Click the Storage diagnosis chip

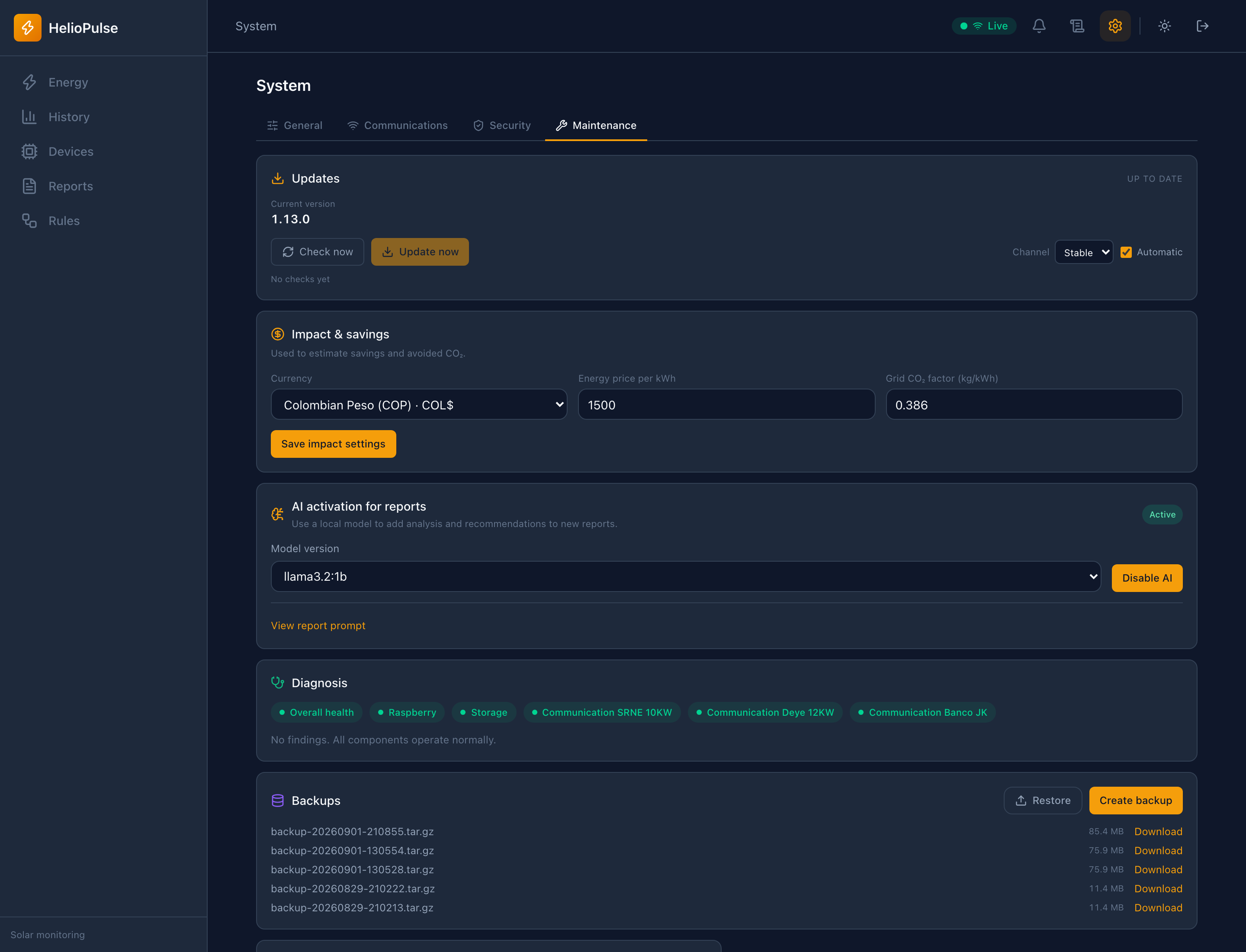(484, 712)
